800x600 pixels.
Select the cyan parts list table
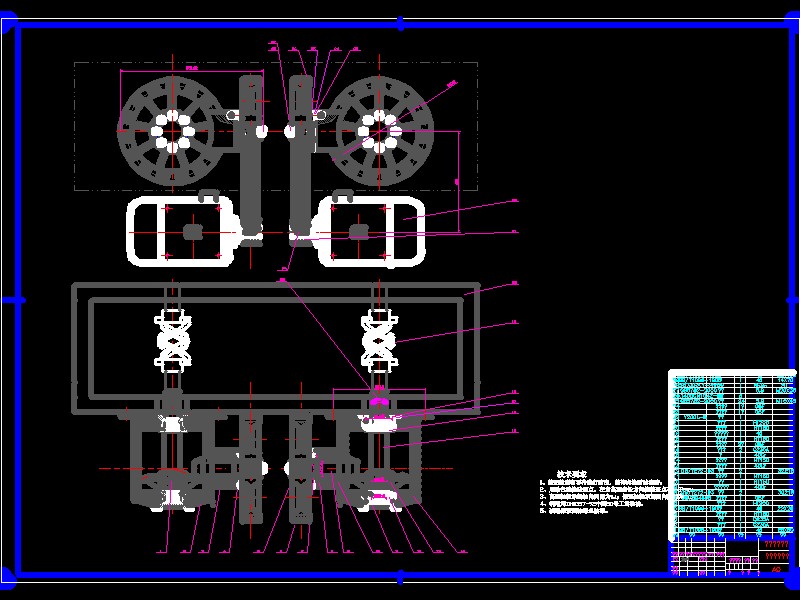(733, 456)
